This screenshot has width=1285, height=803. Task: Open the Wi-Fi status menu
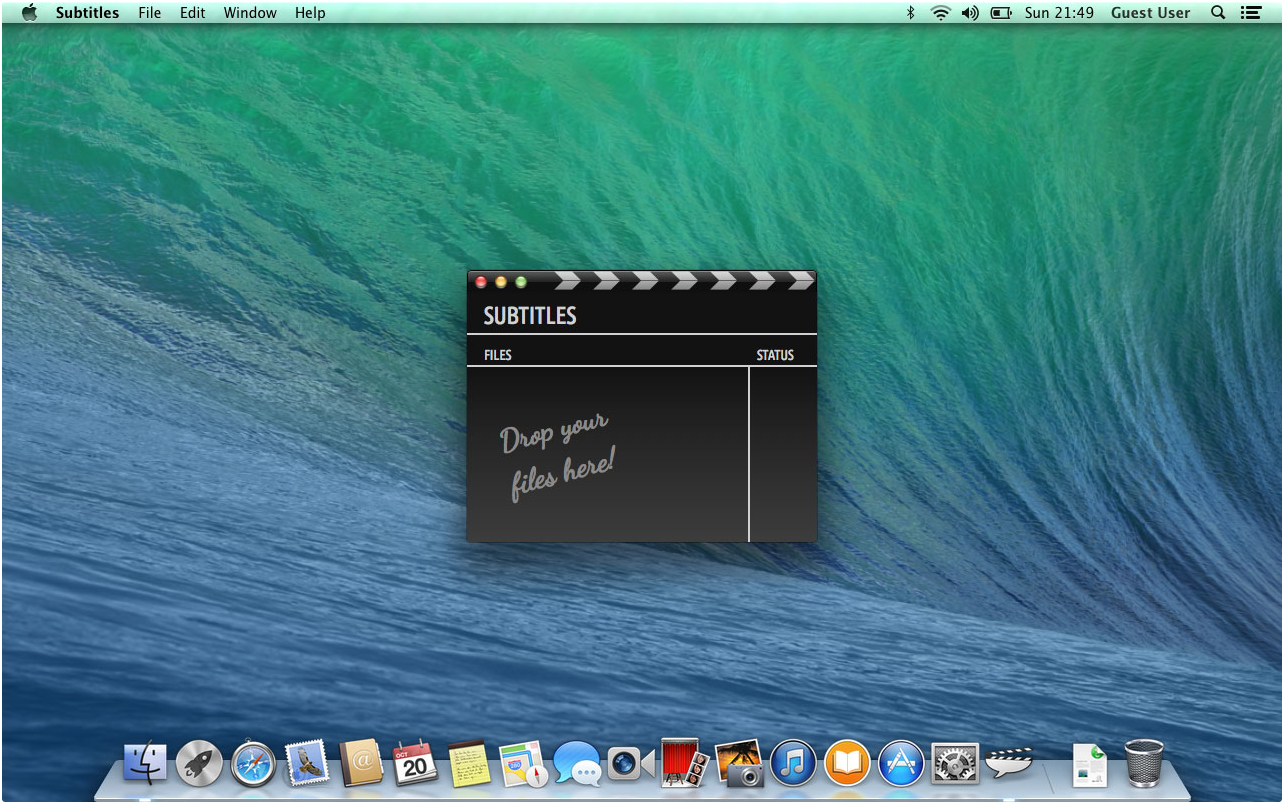940,13
